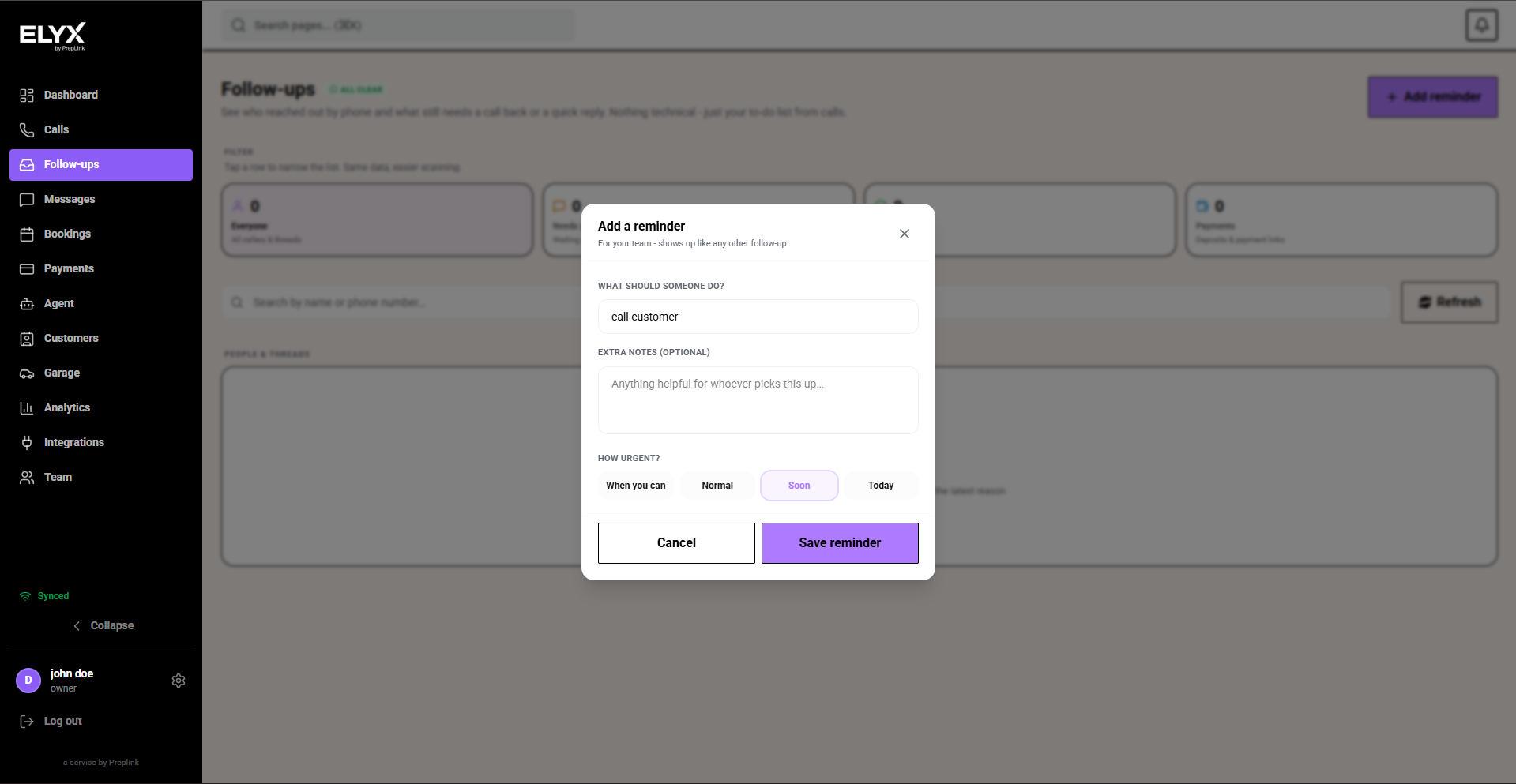Click the Analytics menu label
The height and width of the screenshot is (784, 1516).
tap(67, 408)
